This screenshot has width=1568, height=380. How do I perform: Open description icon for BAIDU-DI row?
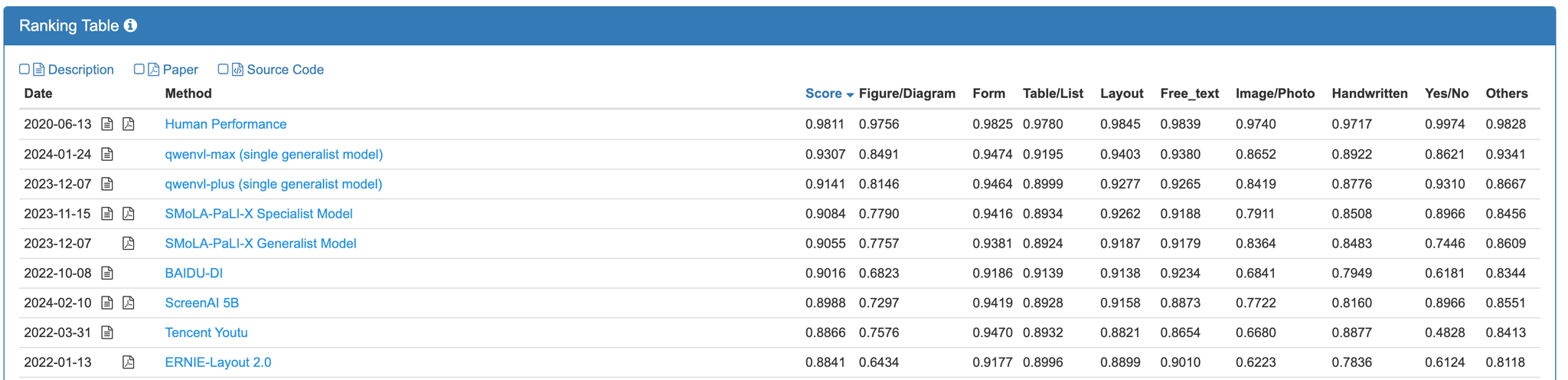click(x=107, y=273)
